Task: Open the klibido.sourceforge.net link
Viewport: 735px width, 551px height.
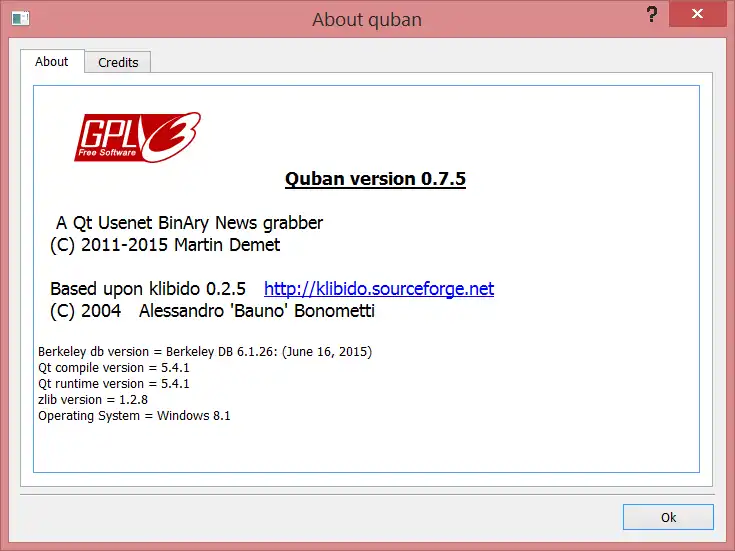Action: click(379, 289)
